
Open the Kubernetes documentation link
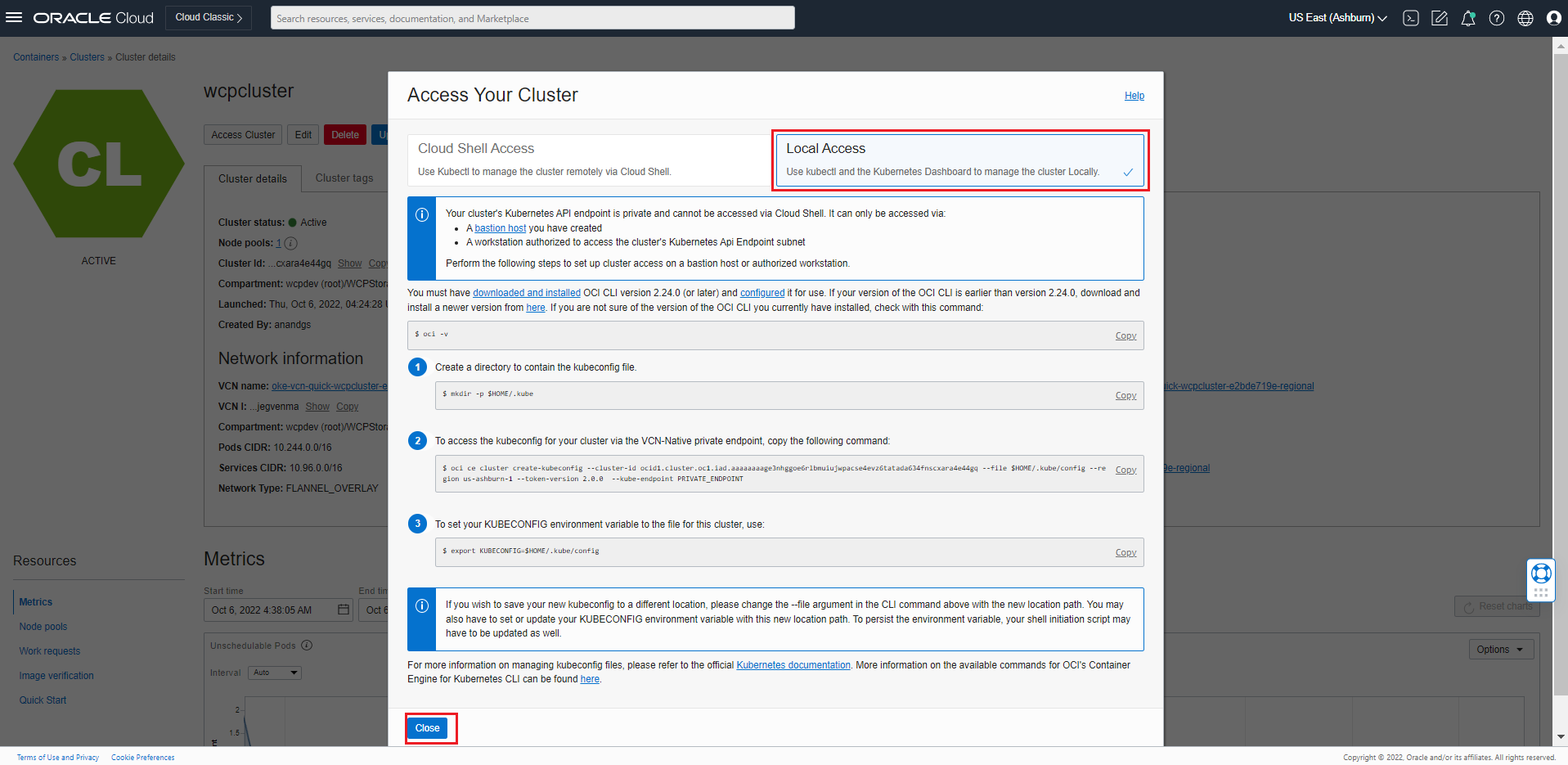pyautogui.click(x=793, y=665)
